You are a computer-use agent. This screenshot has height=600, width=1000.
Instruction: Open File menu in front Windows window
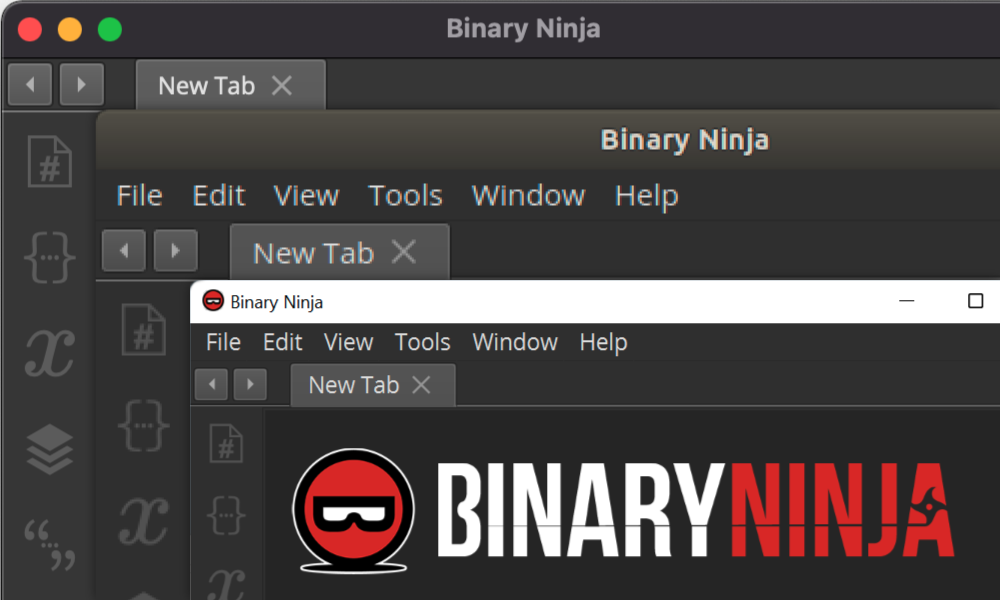223,342
